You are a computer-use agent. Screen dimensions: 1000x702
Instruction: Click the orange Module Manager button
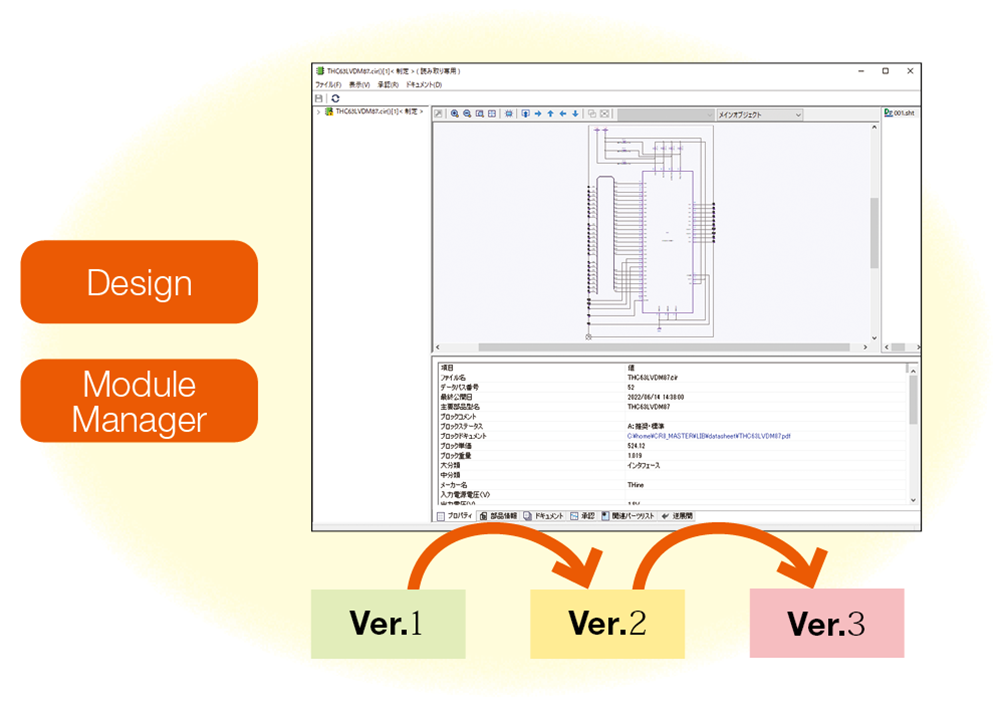[139, 401]
